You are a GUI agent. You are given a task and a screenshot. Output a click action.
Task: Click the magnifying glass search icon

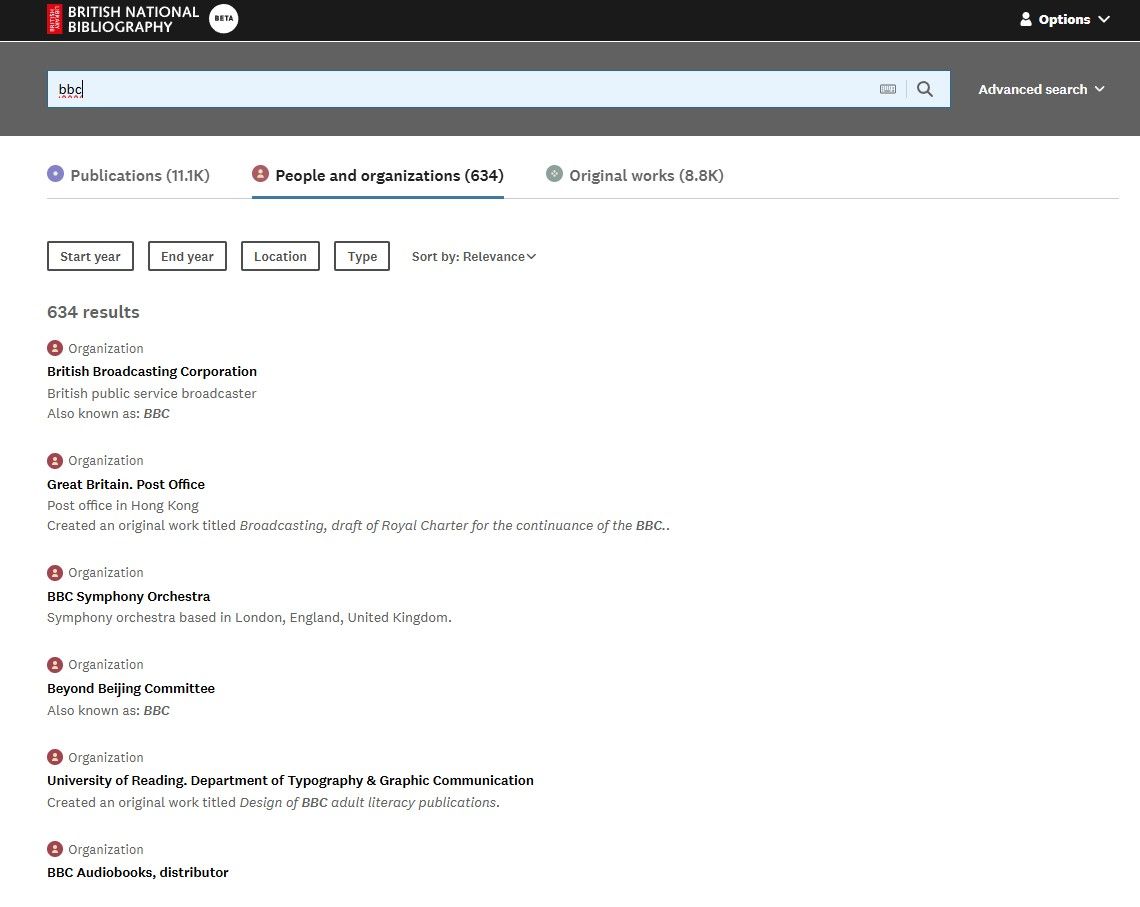(x=924, y=89)
